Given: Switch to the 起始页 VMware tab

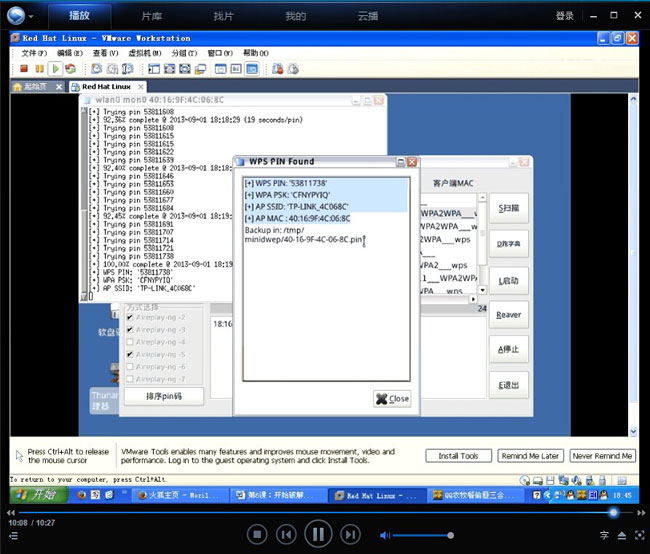Looking at the screenshot, I should coord(35,87).
